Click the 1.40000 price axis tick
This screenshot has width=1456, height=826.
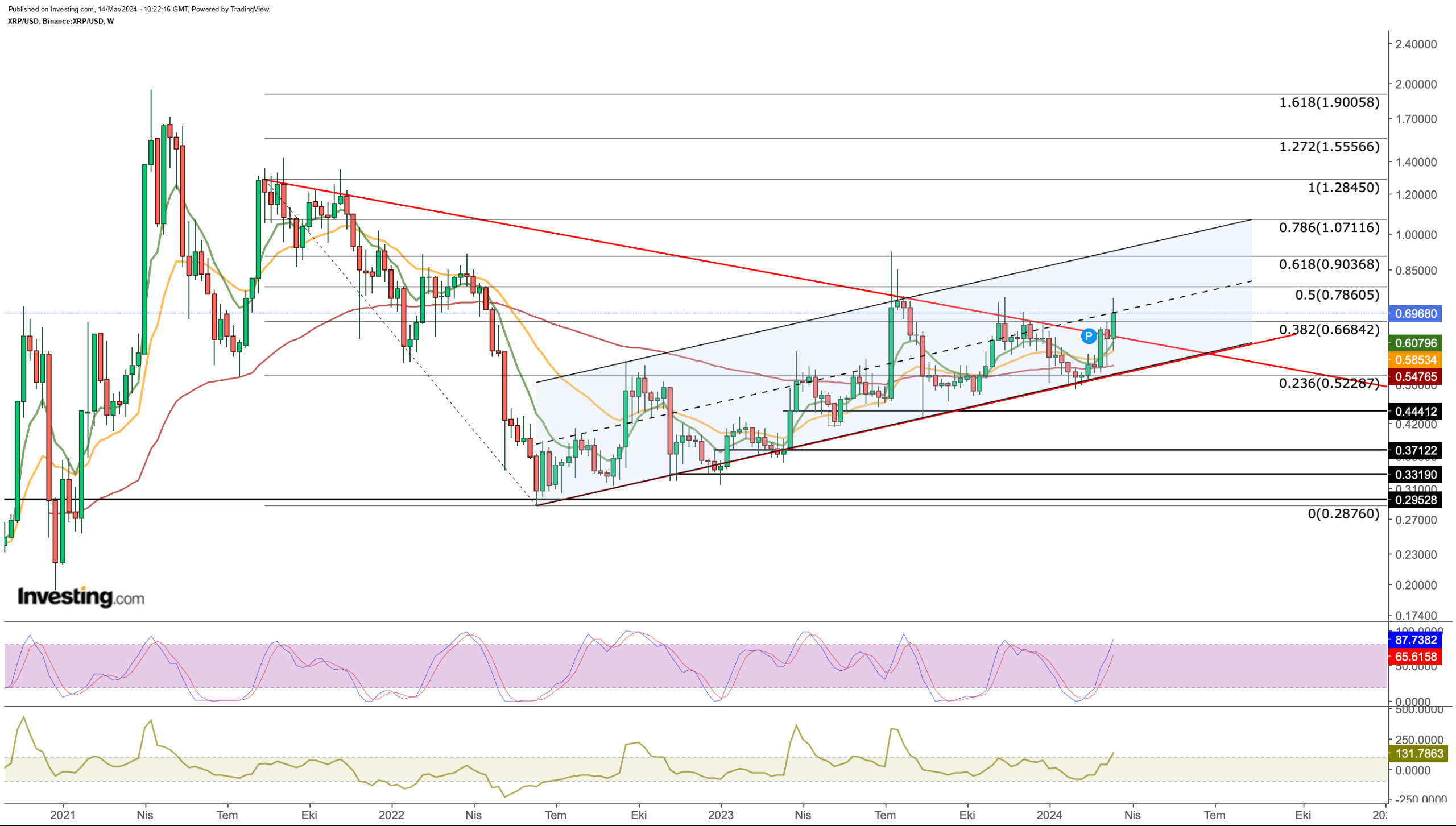(1416, 162)
